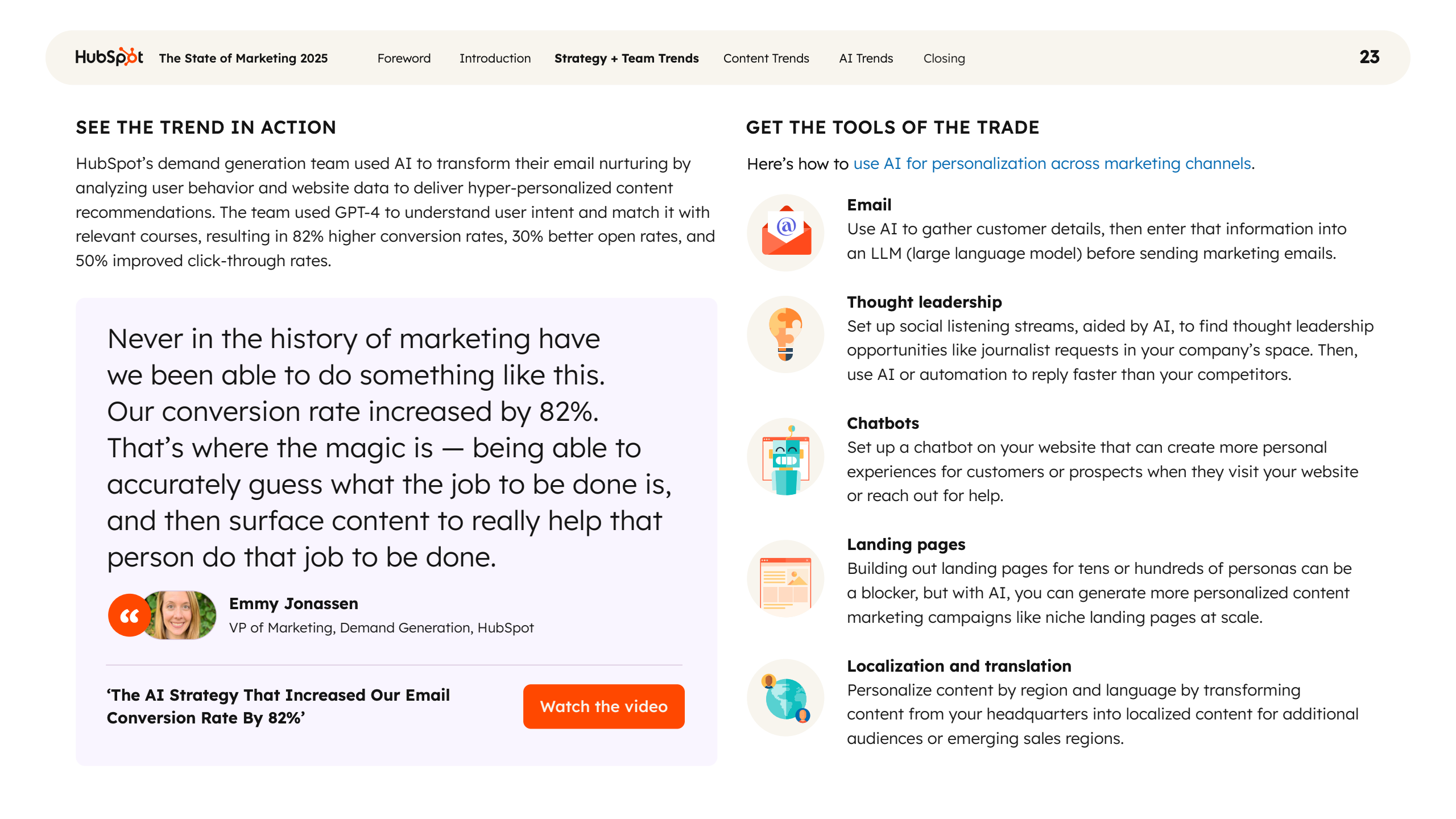Viewport: 1456px width, 819px height.
Task: Click page number 23
Action: (1369, 57)
